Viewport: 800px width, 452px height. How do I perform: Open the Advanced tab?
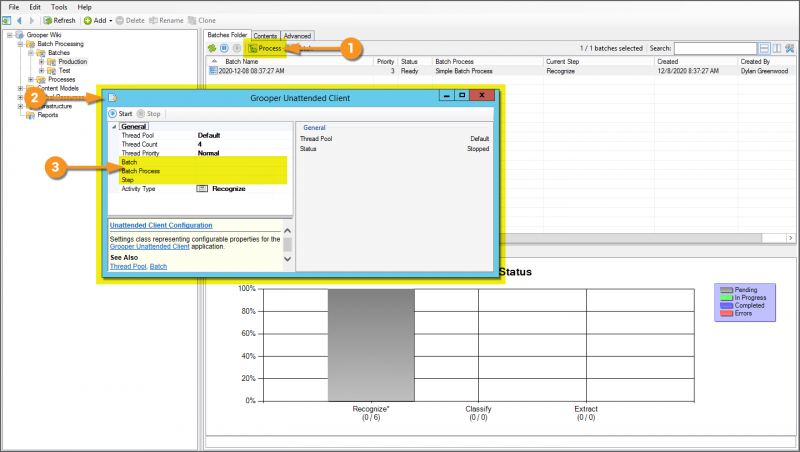click(298, 36)
